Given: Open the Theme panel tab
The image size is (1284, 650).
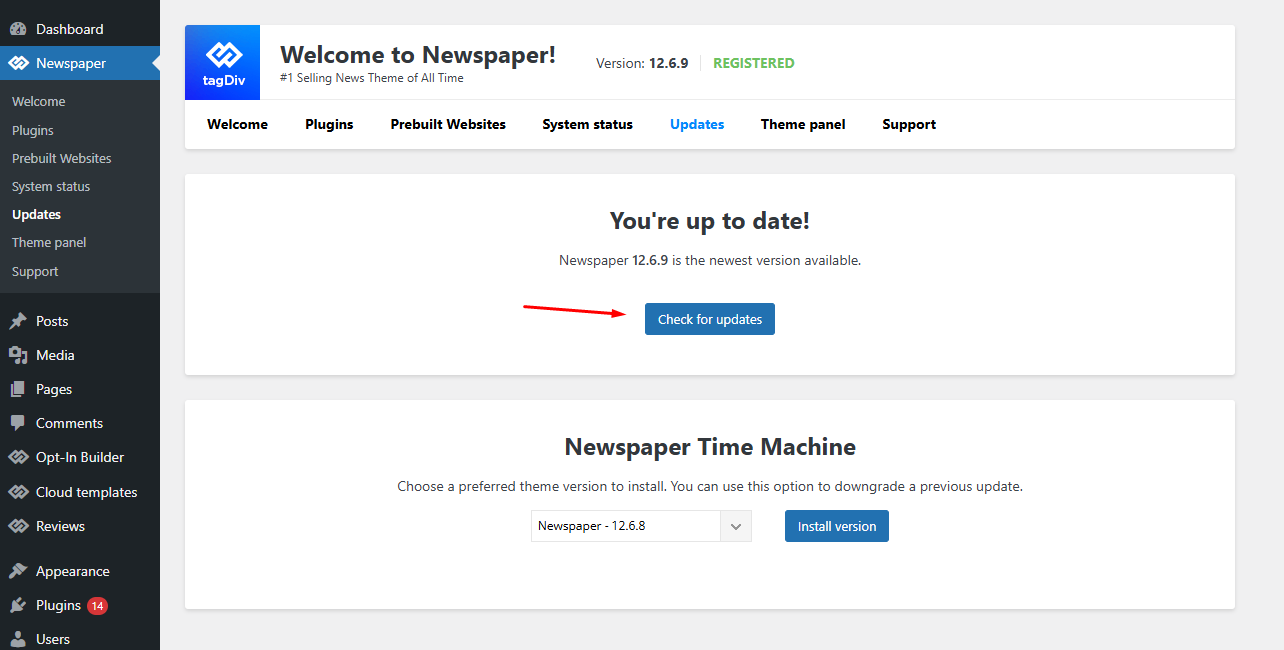Looking at the screenshot, I should (x=803, y=124).
